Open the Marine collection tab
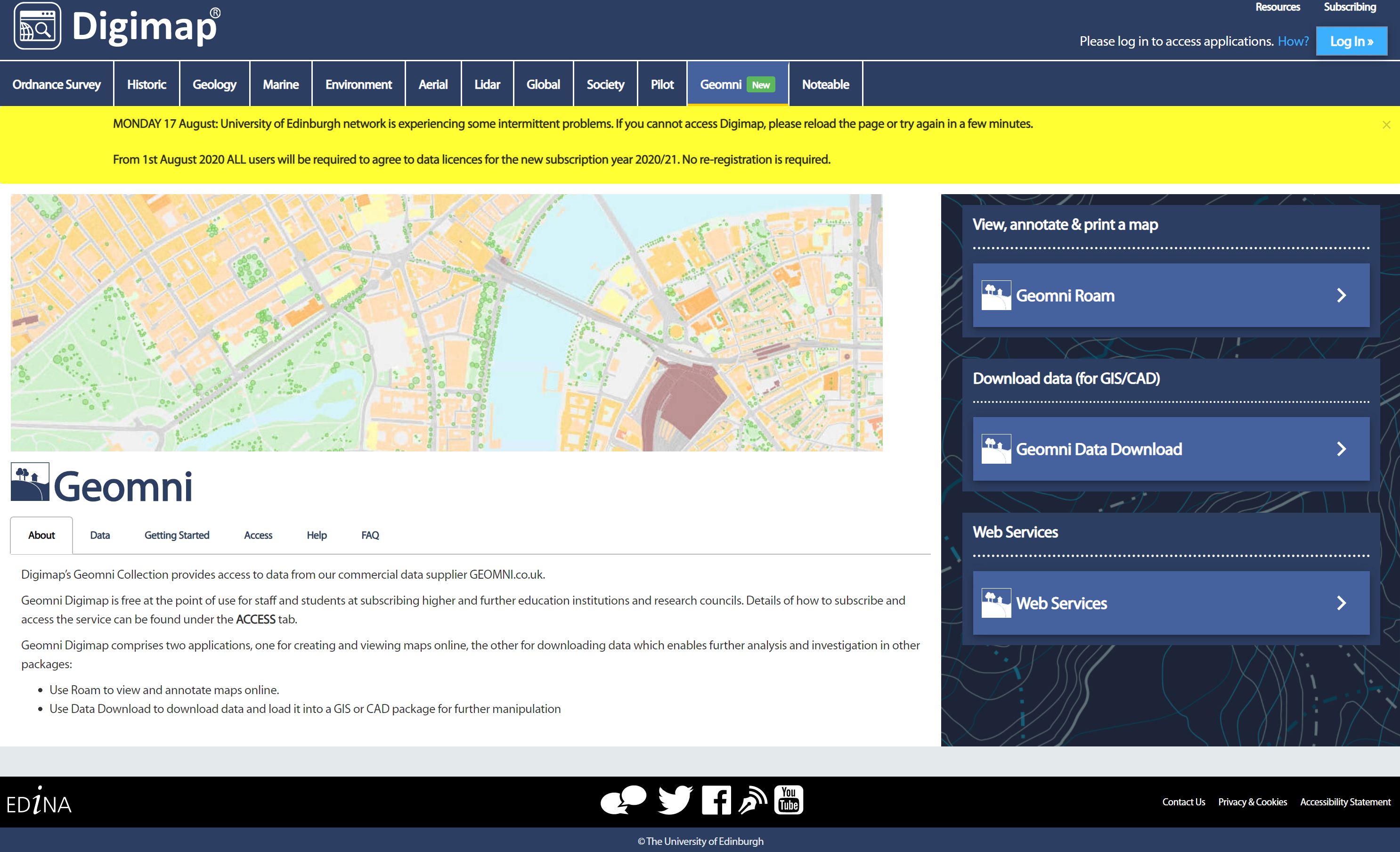Viewport: 1400px width, 852px height. tap(281, 84)
